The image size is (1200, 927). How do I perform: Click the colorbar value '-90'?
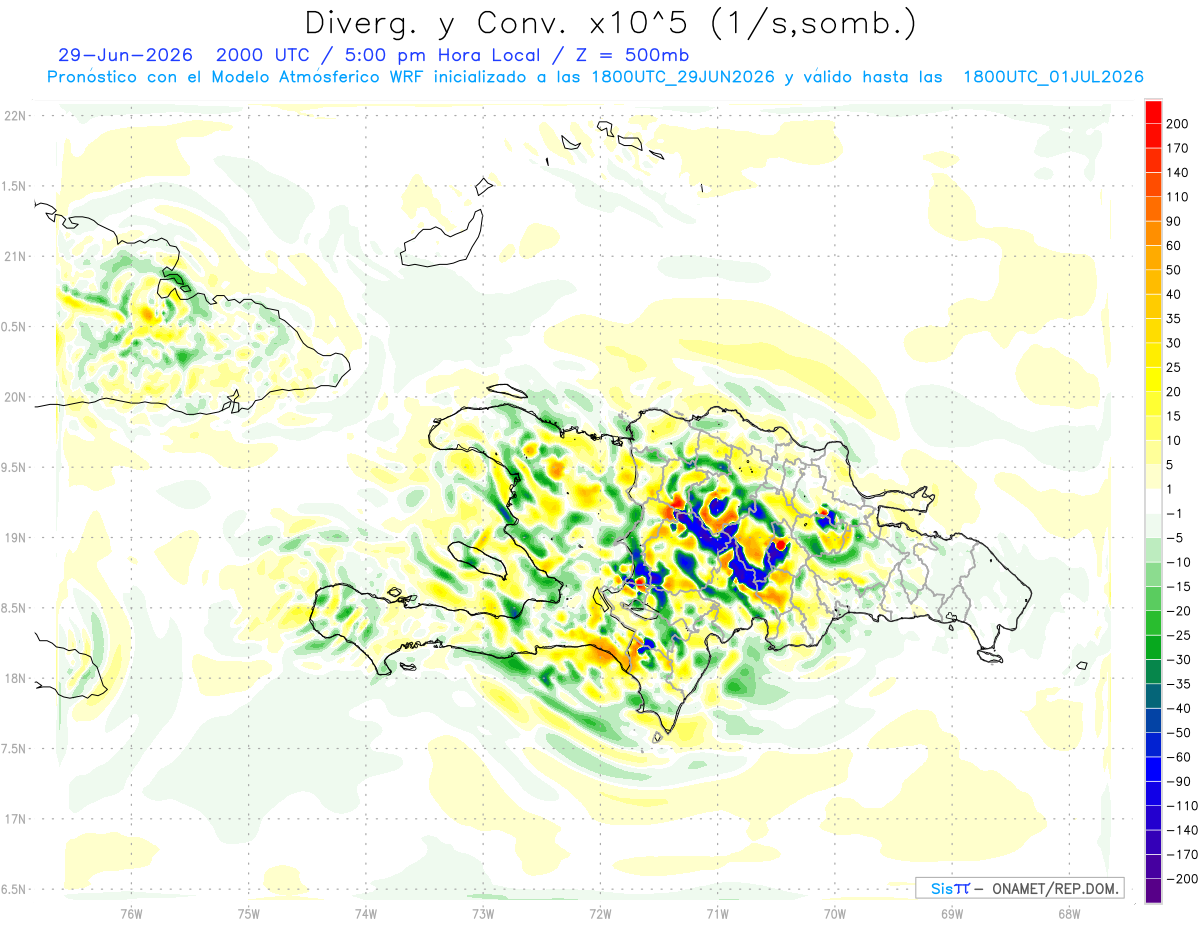[1180, 781]
